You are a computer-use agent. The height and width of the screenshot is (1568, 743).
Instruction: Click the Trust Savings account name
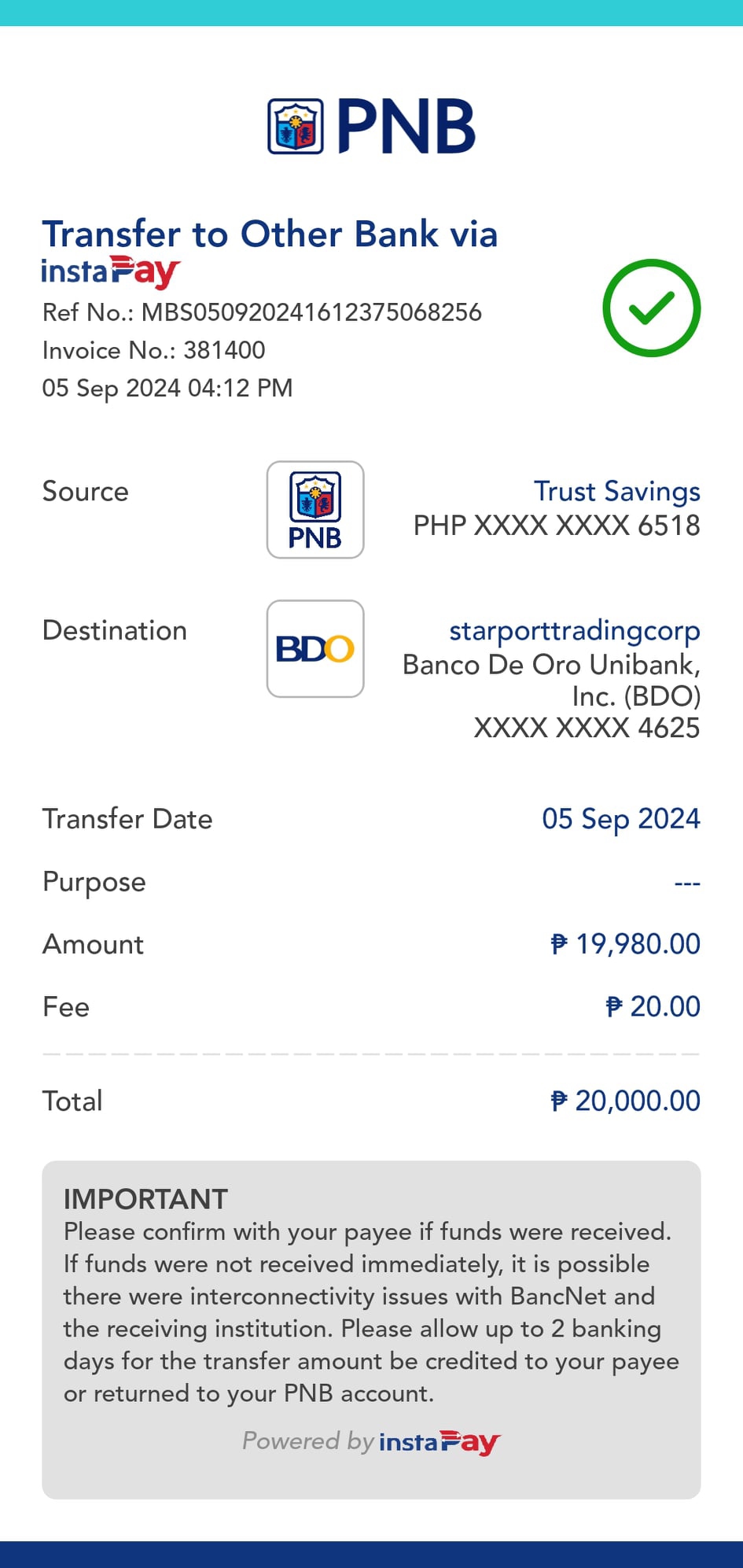click(616, 491)
